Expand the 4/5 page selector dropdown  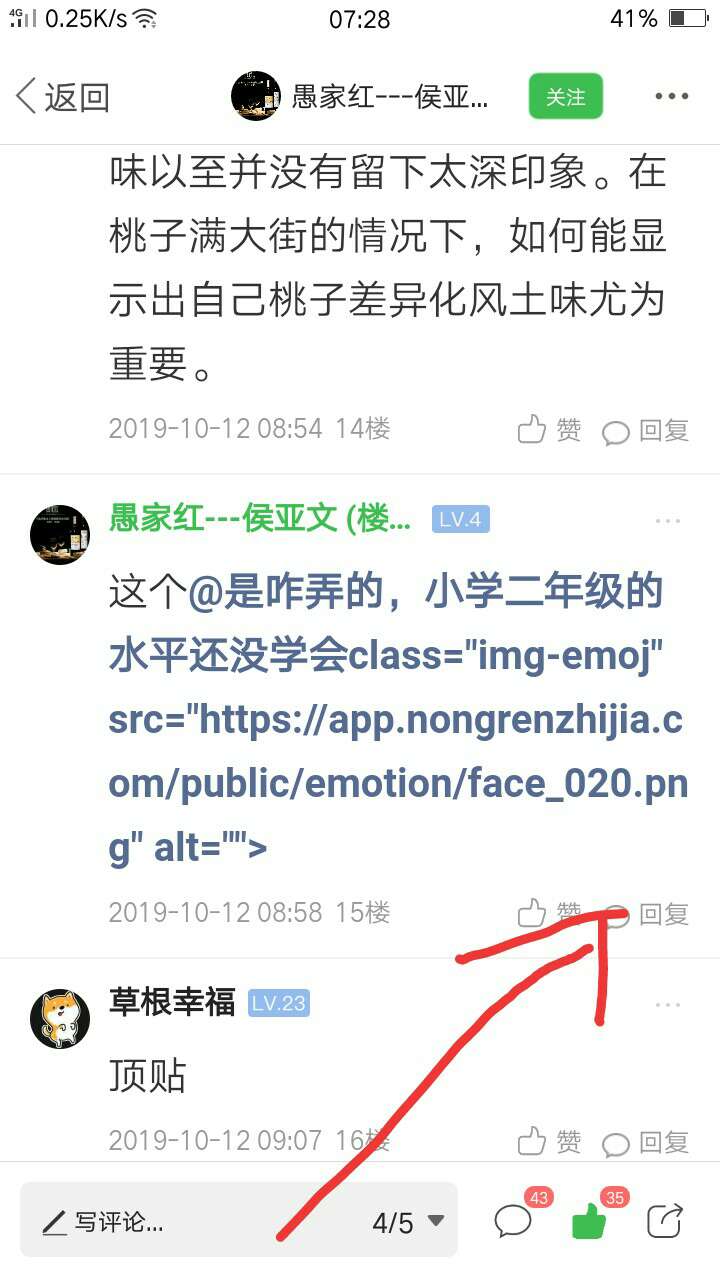click(x=408, y=1222)
